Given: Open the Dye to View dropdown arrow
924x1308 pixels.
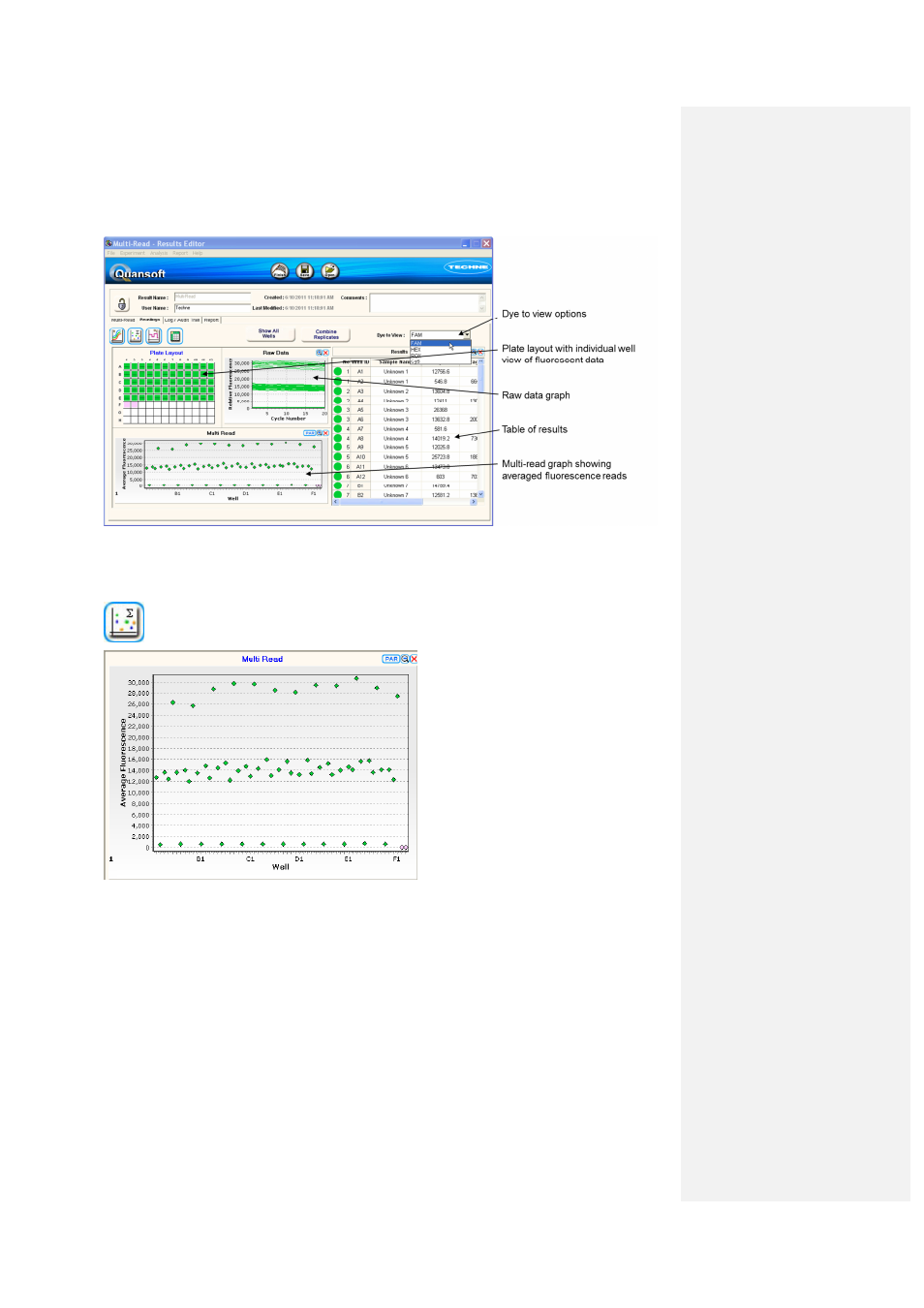Looking at the screenshot, I should (466, 334).
